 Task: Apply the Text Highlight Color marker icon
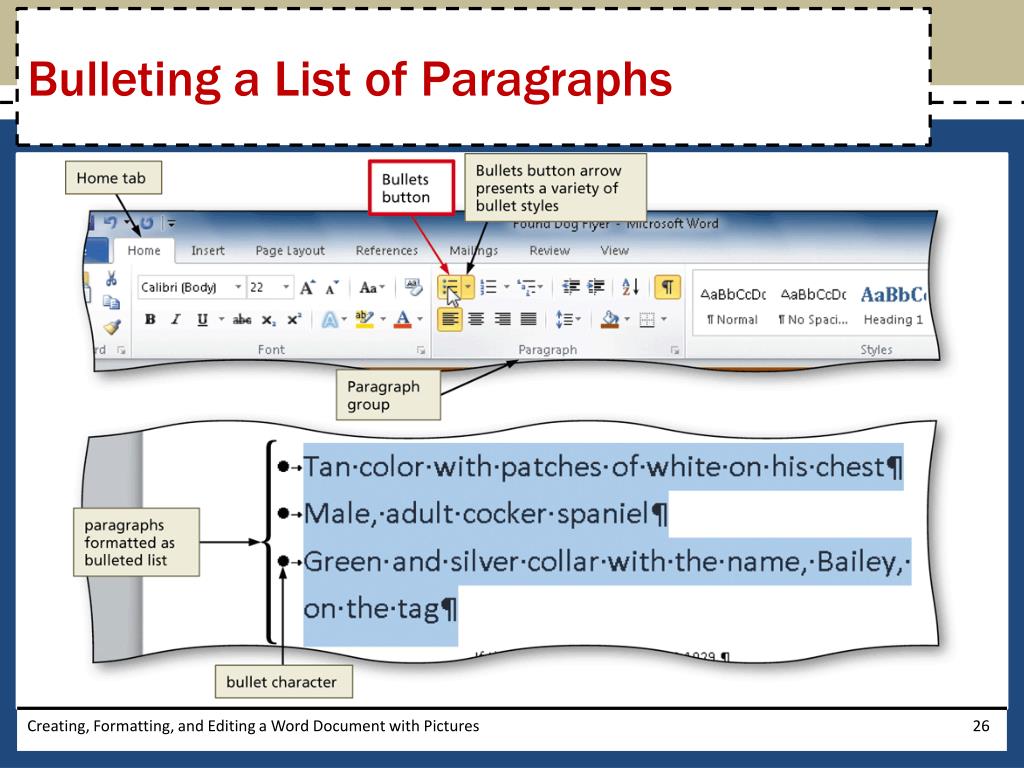[x=364, y=319]
